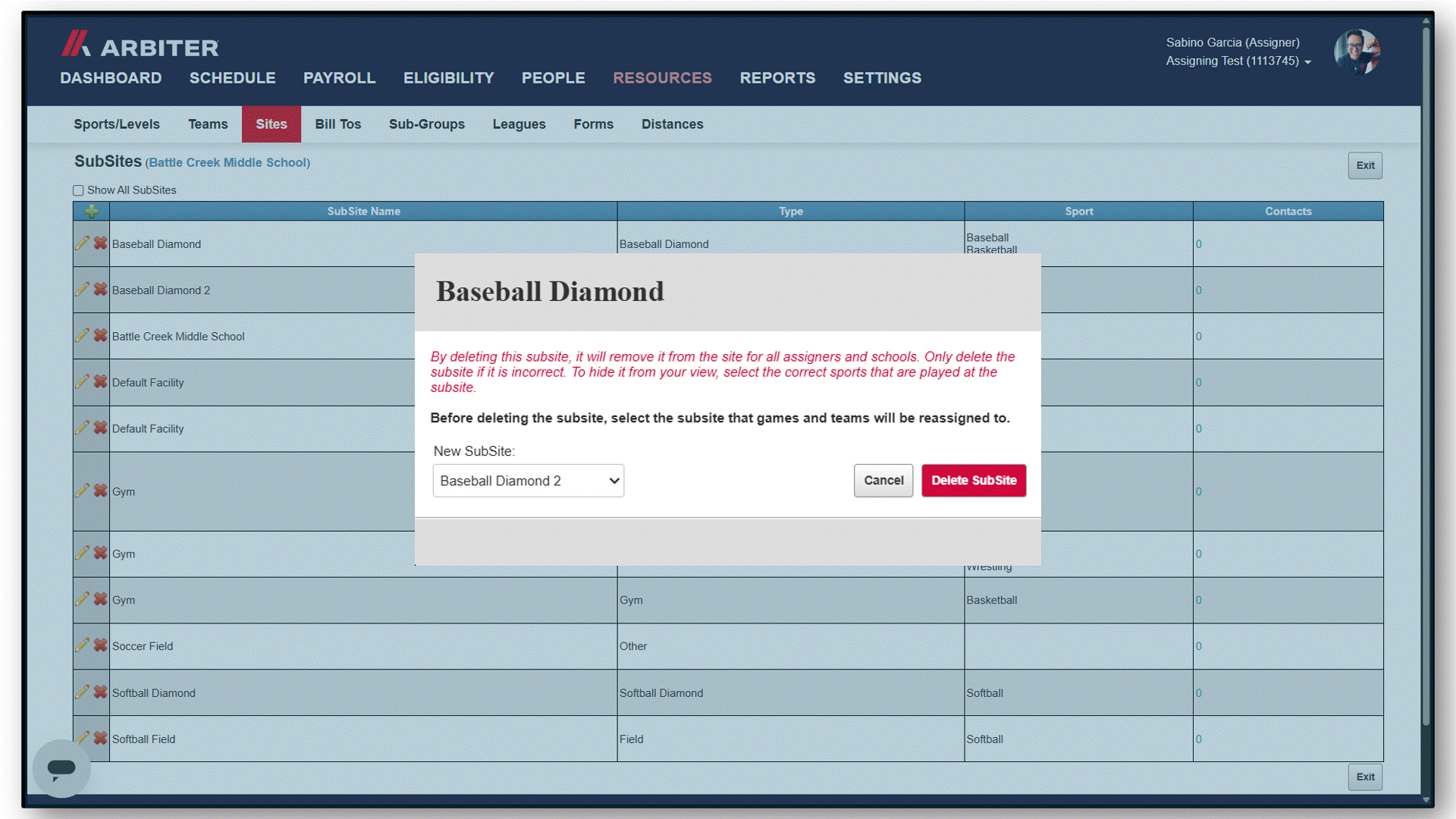Click contacts count for Baseball Diamond row
The height and width of the screenshot is (819, 1456).
(x=1199, y=244)
